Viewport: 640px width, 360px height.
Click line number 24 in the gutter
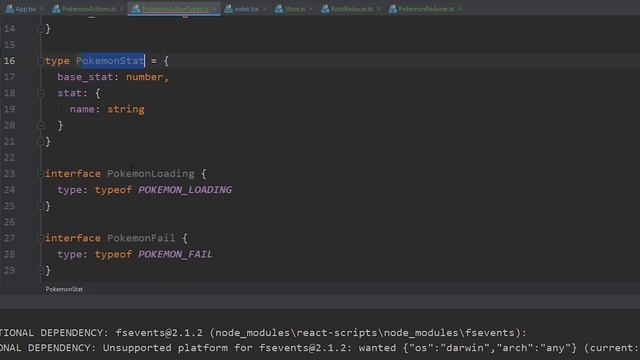click(x=9, y=190)
